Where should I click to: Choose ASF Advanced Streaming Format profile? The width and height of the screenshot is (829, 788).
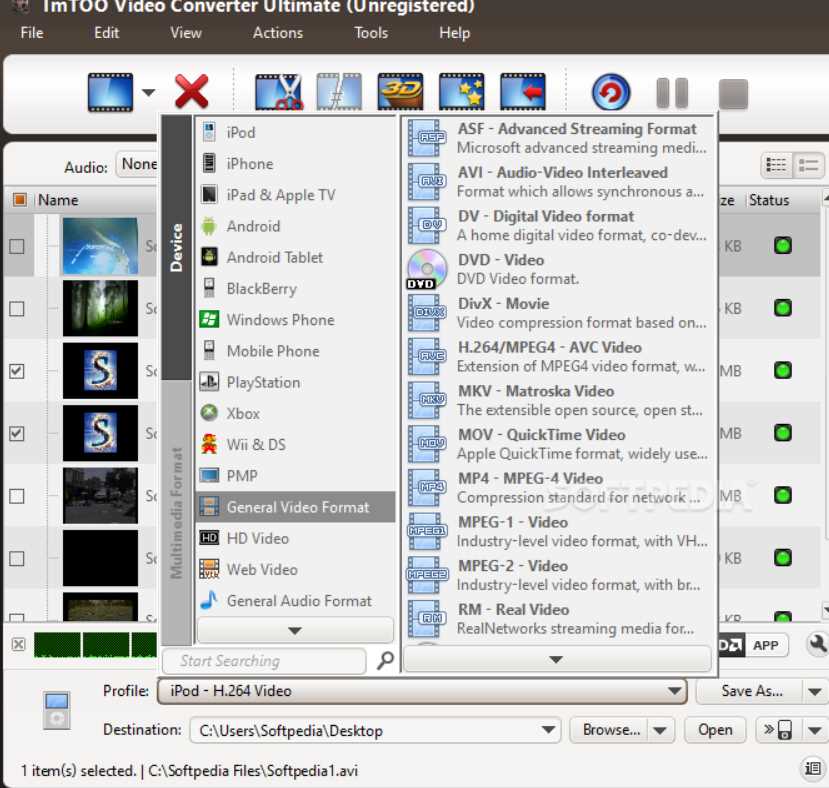[558, 138]
